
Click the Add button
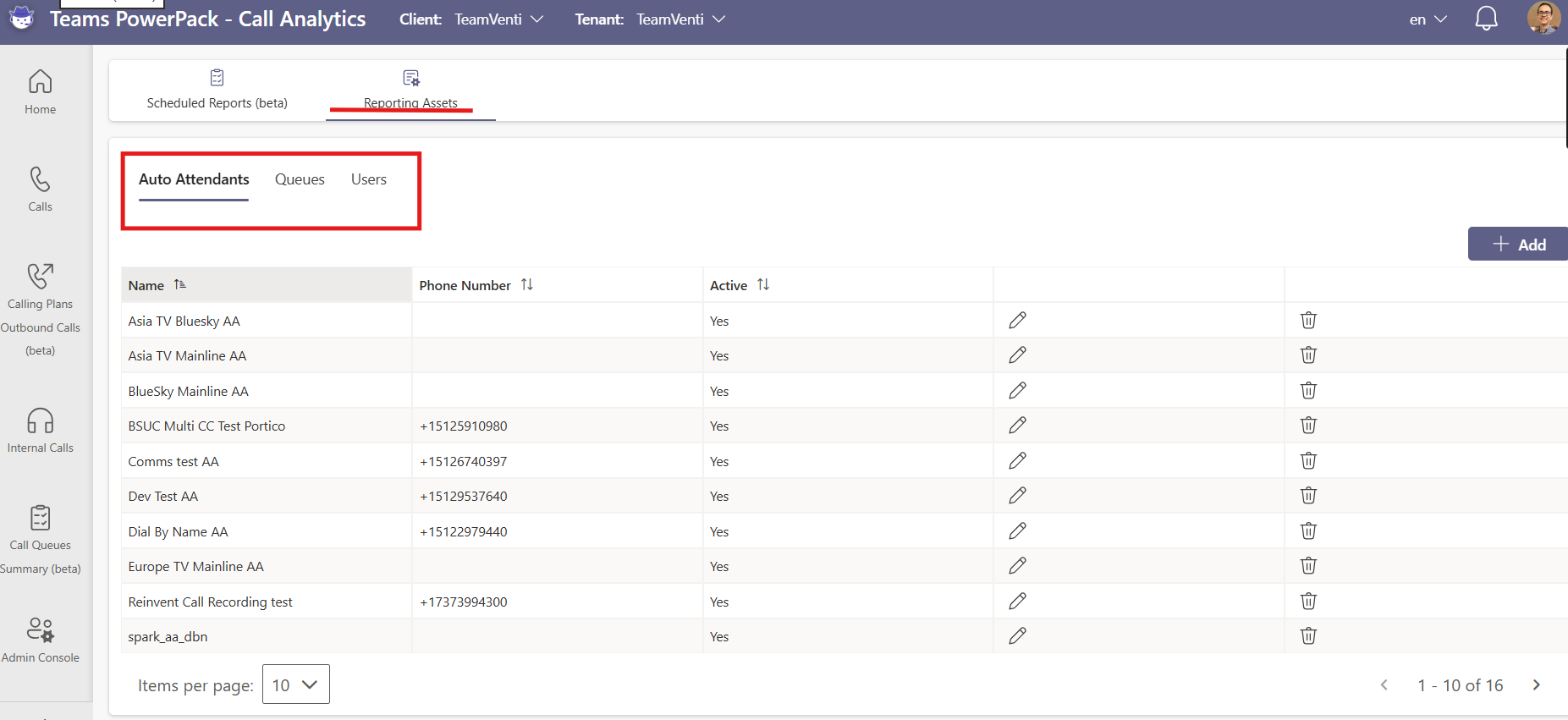[1518, 244]
